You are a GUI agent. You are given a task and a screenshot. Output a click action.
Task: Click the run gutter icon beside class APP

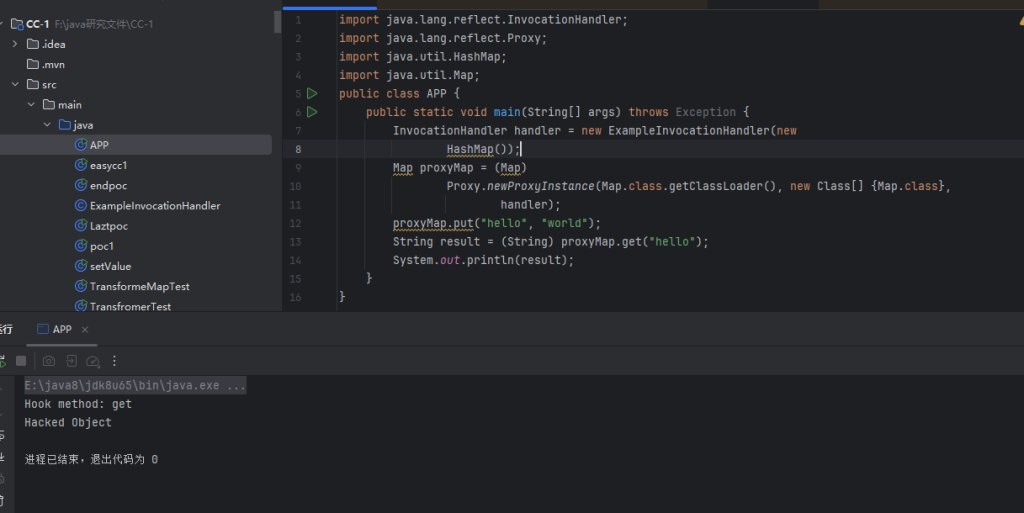(312, 94)
